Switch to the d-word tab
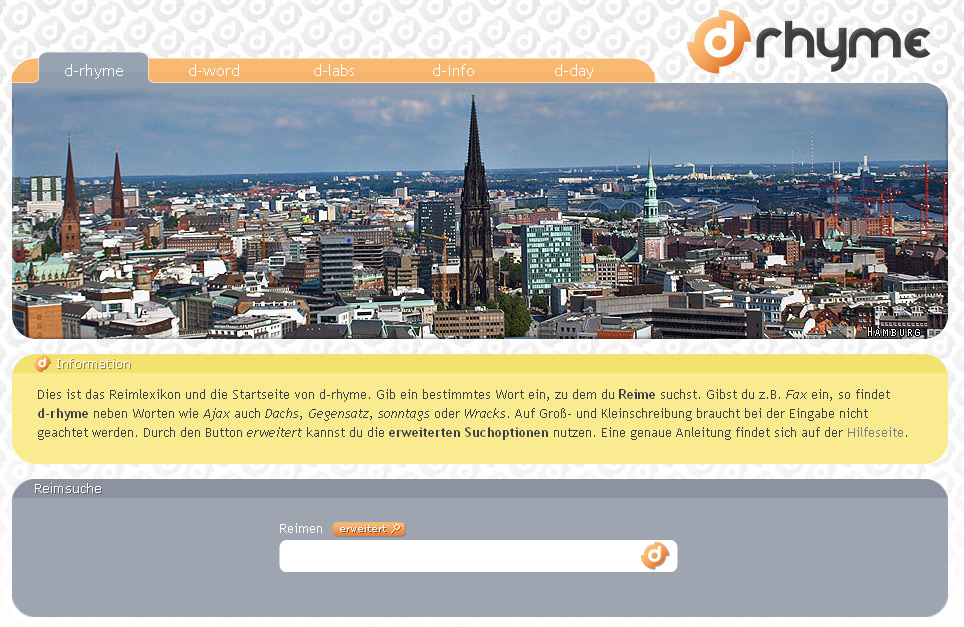Screen dimensions: 964x627 pos(214,71)
